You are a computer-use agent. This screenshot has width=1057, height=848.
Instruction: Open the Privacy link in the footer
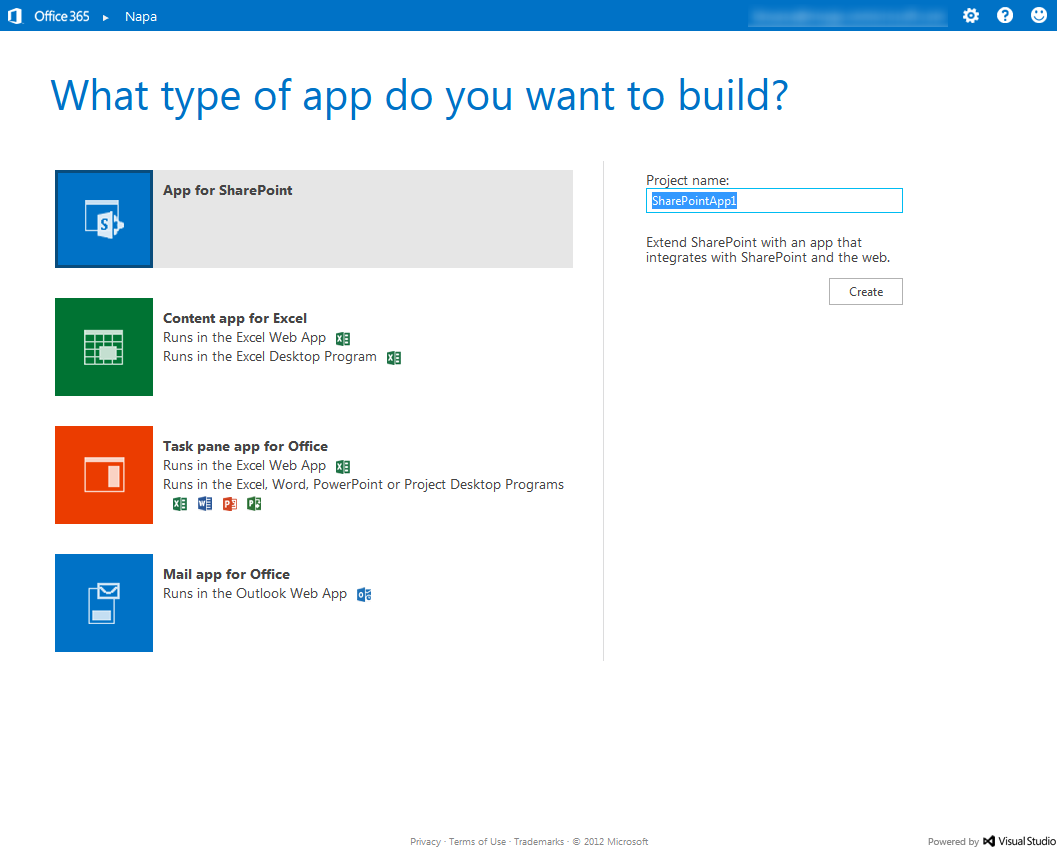tap(425, 841)
